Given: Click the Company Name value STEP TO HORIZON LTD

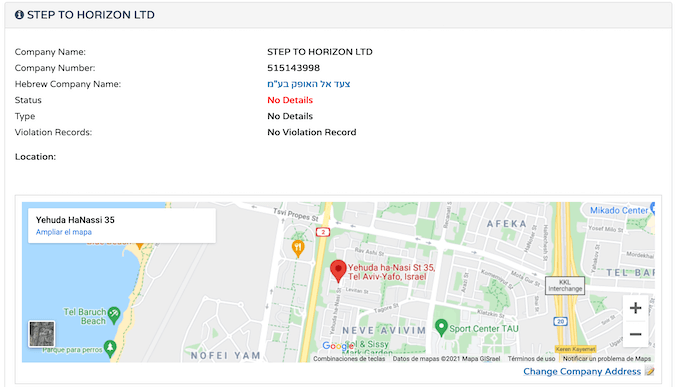Looking at the screenshot, I should [x=320, y=52].
